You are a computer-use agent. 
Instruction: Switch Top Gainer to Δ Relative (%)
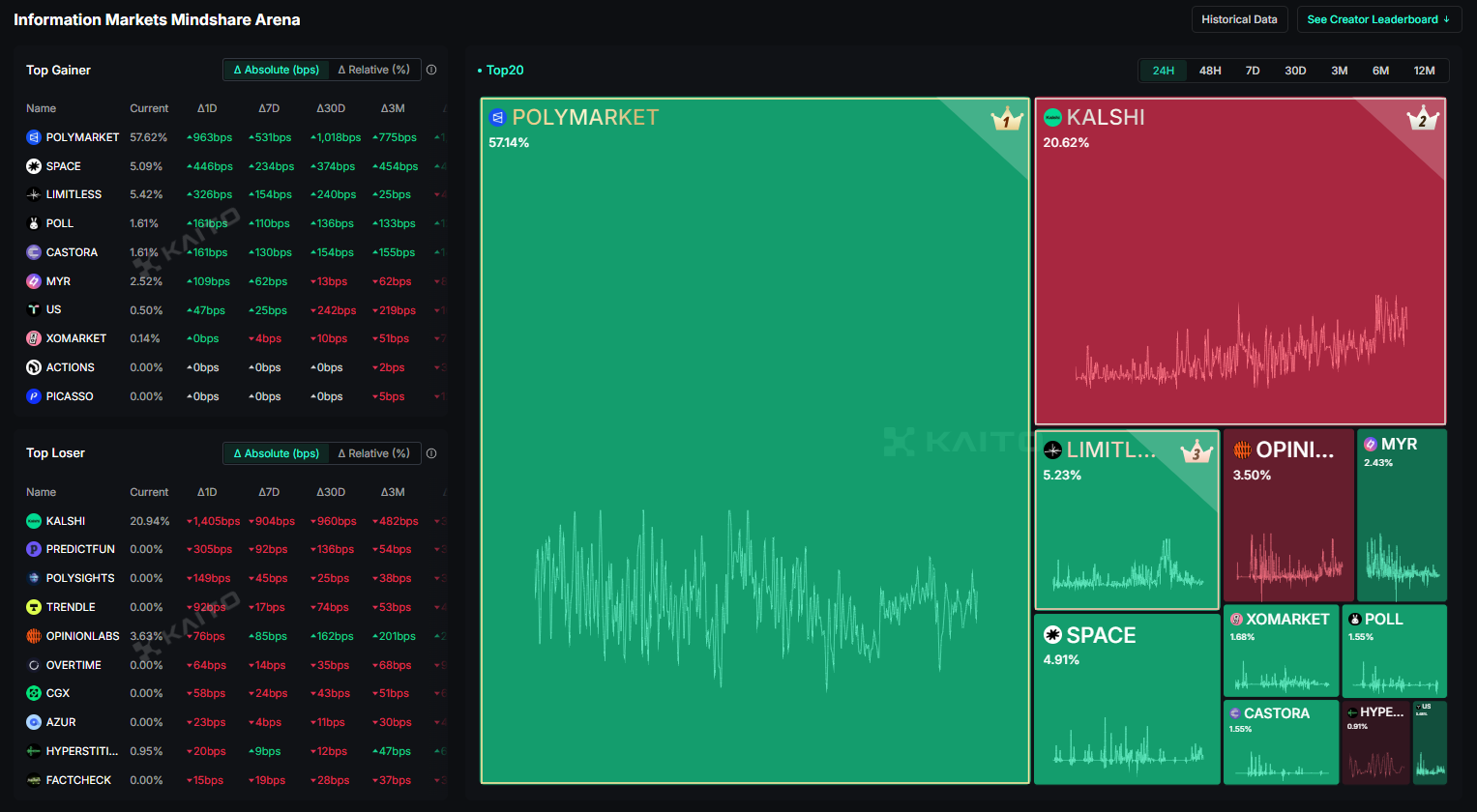[x=373, y=69]
